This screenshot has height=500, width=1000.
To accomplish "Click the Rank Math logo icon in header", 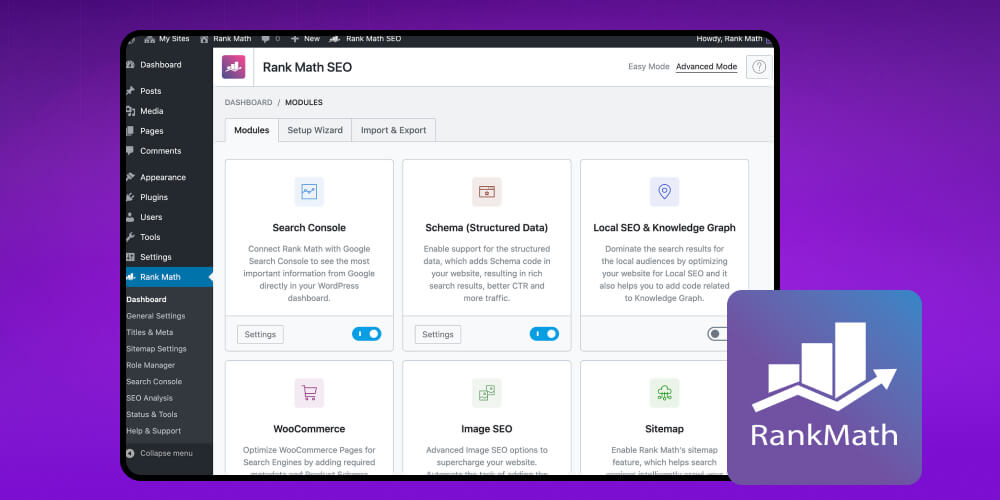I will pos(233,67).
